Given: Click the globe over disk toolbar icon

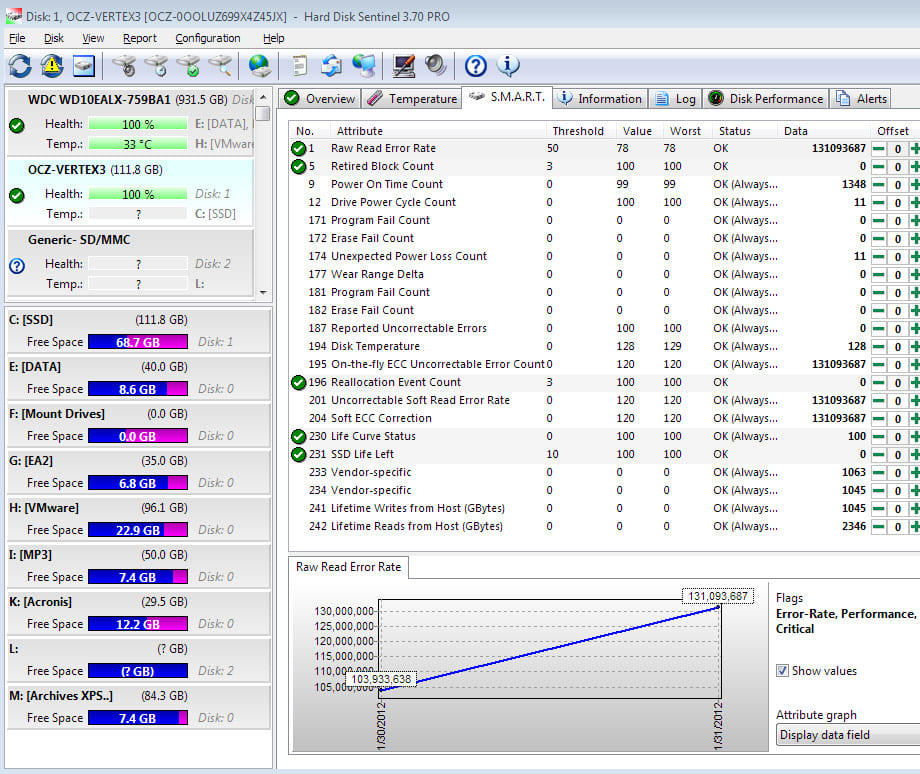Looking at the screenshot, I should coord(259,66).
